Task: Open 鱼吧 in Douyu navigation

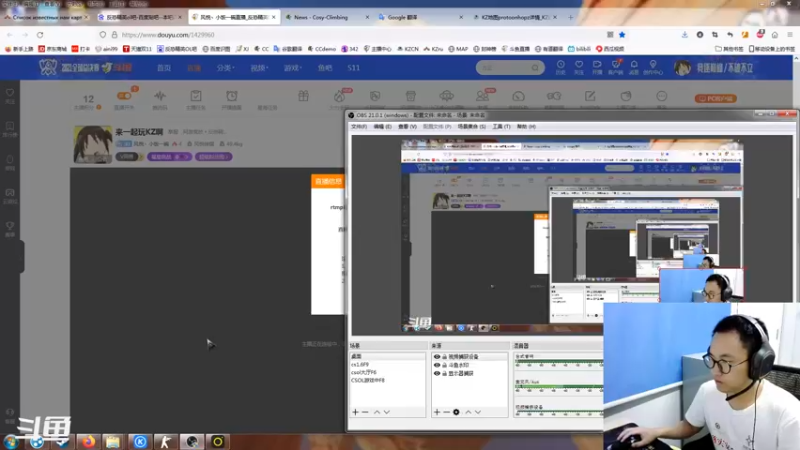Action: 325,67
